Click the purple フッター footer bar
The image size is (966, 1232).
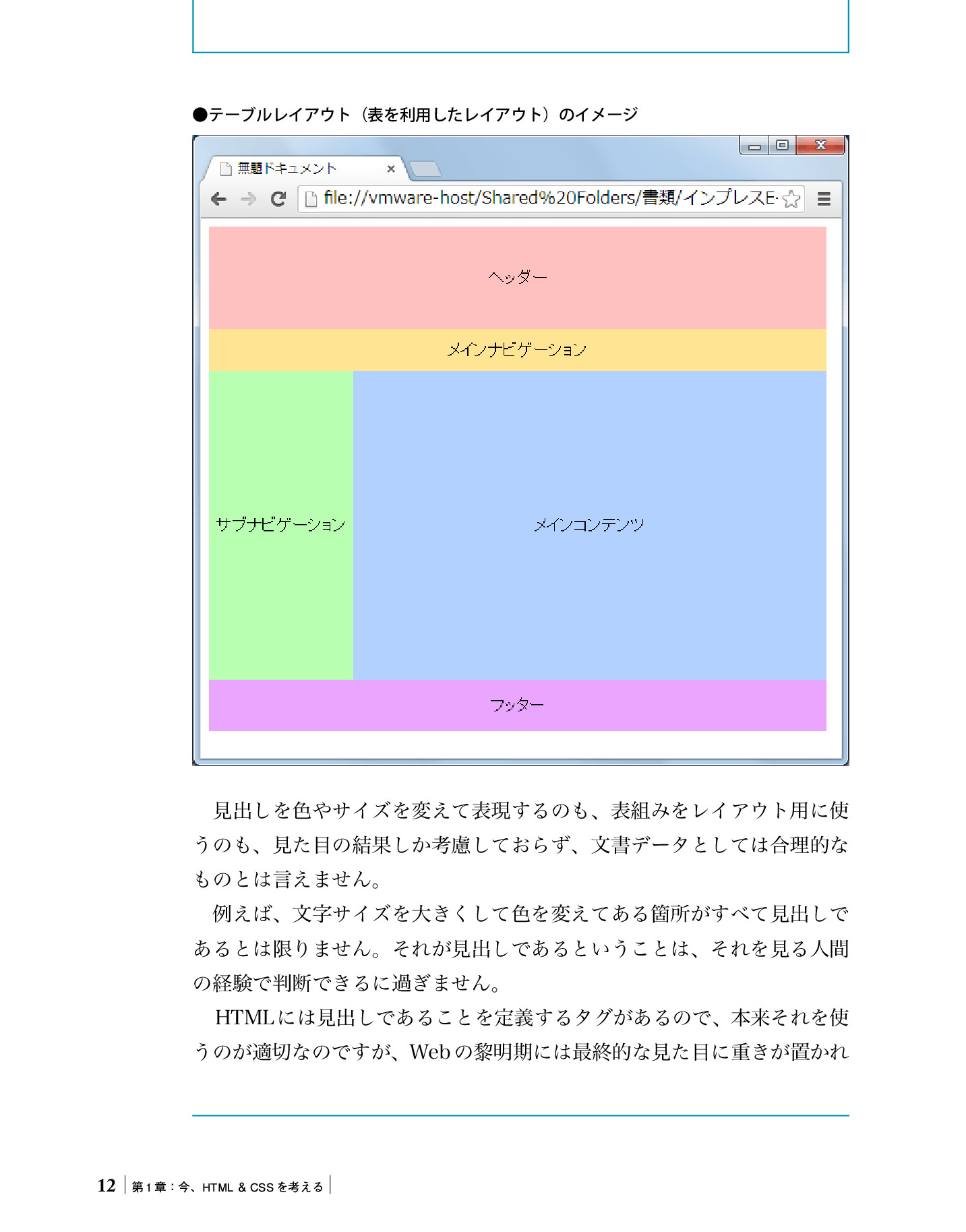(517, 705)
